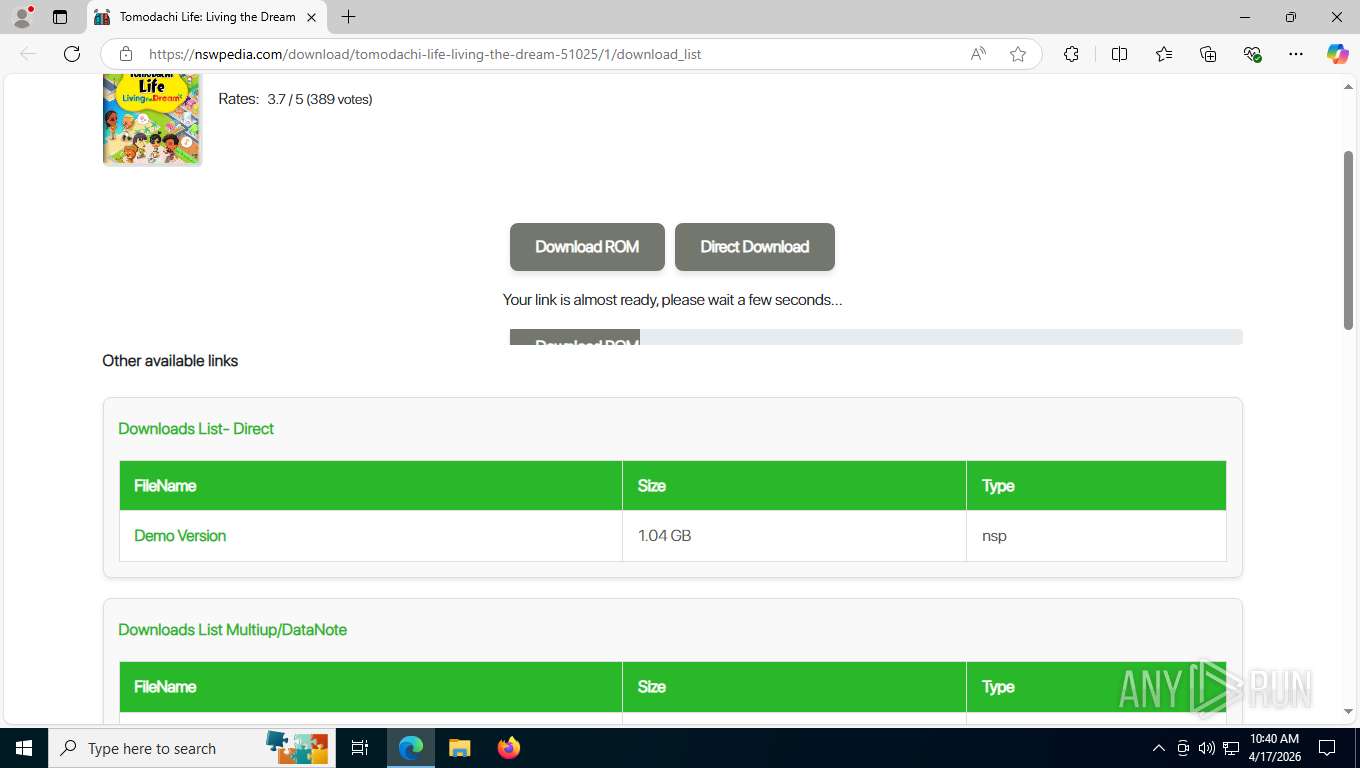
Task: Click the Direct Download button
Action: (x=755, y=247)
